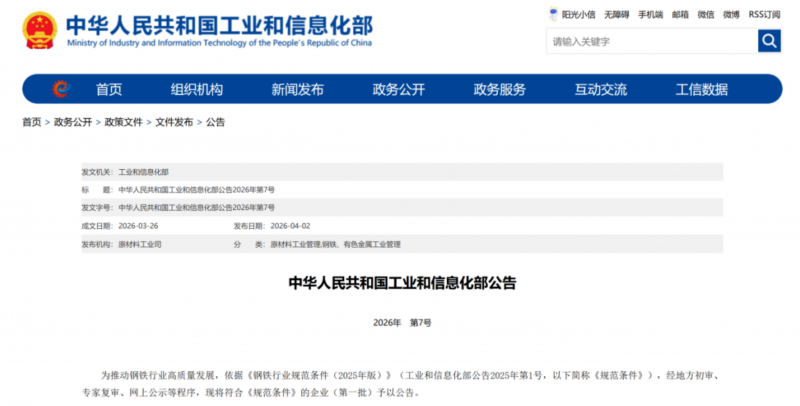This screenshot has height=406, width=800.
Task: Click the national emblem logo
Action: tap(40, 31)
